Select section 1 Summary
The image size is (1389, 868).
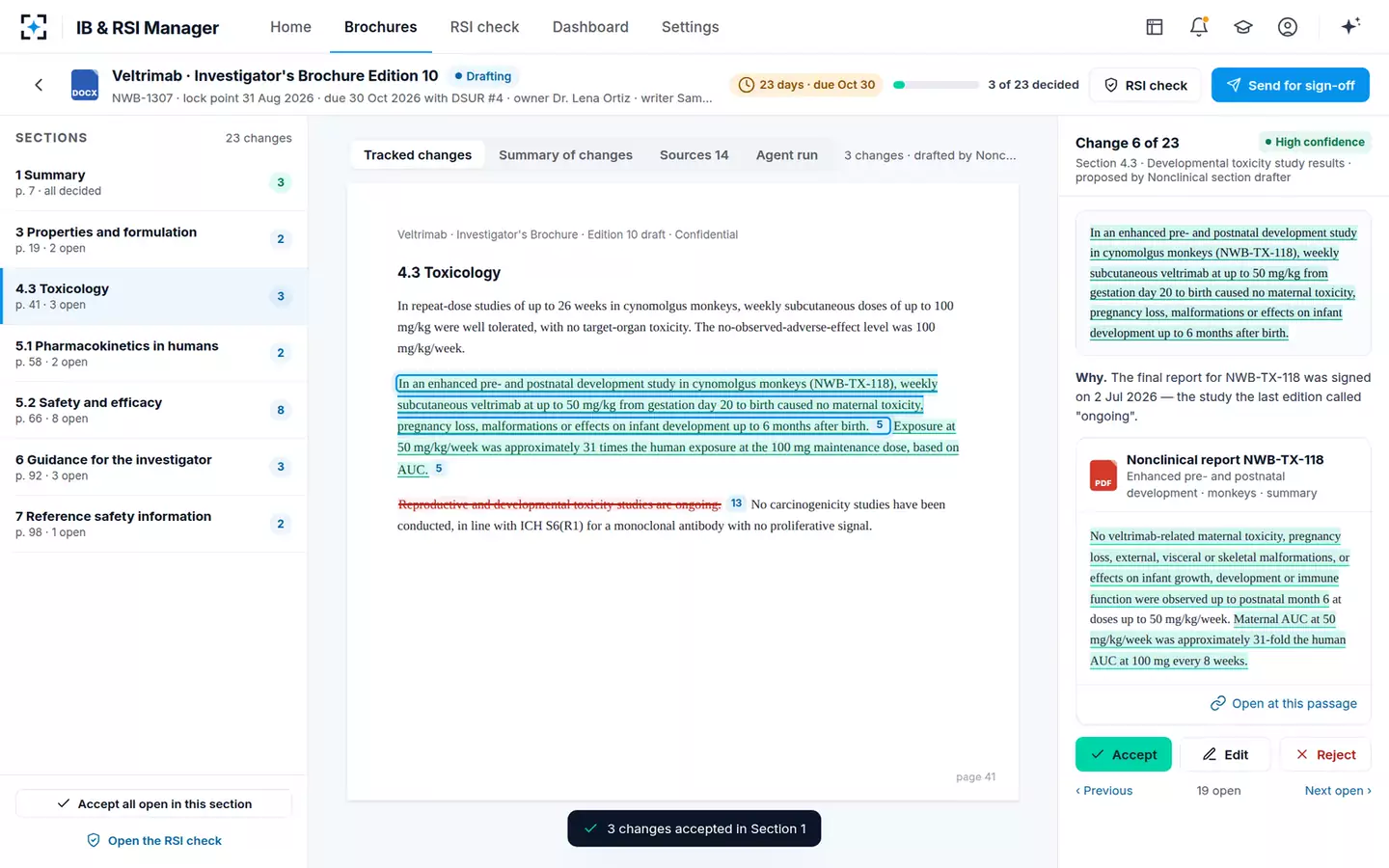(x=153, y=182)
